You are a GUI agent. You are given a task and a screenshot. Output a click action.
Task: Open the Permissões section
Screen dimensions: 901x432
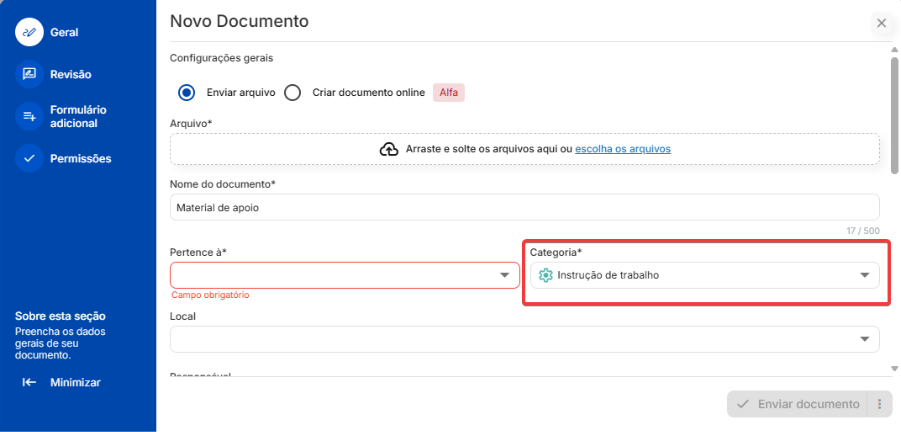80,158
